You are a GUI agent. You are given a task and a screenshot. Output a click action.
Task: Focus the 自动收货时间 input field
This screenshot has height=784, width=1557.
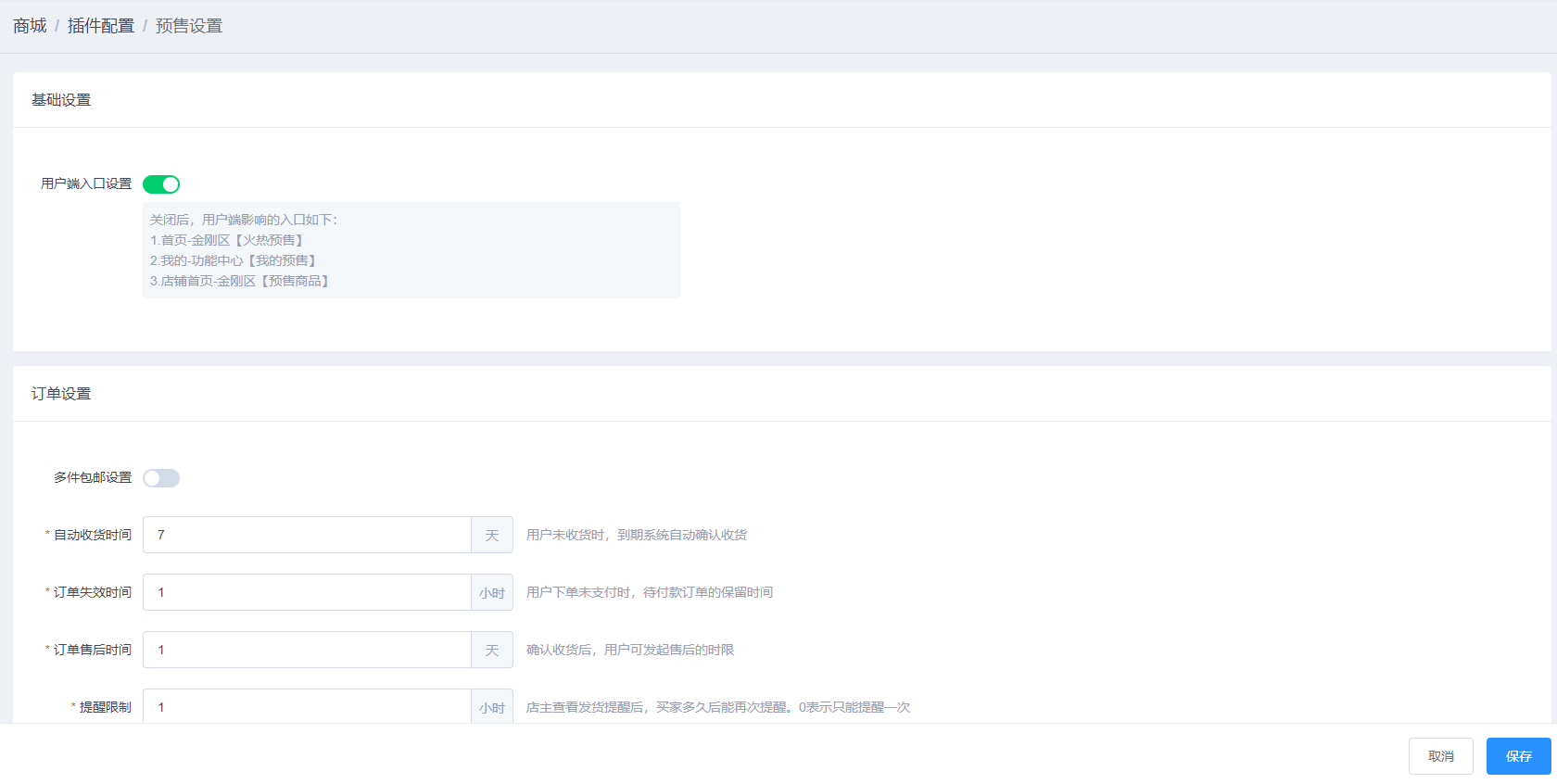pyautogui.click(x=307, y=535)
